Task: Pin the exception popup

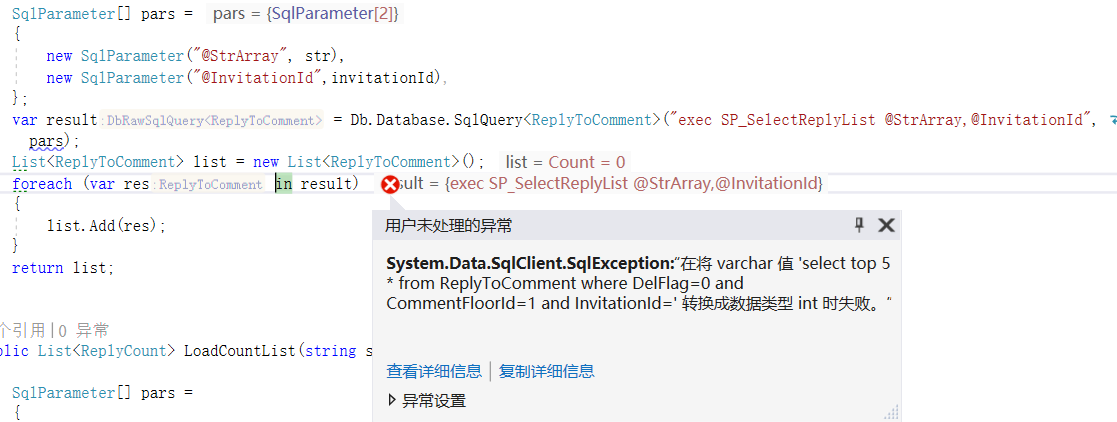Action: click(859, 225)
